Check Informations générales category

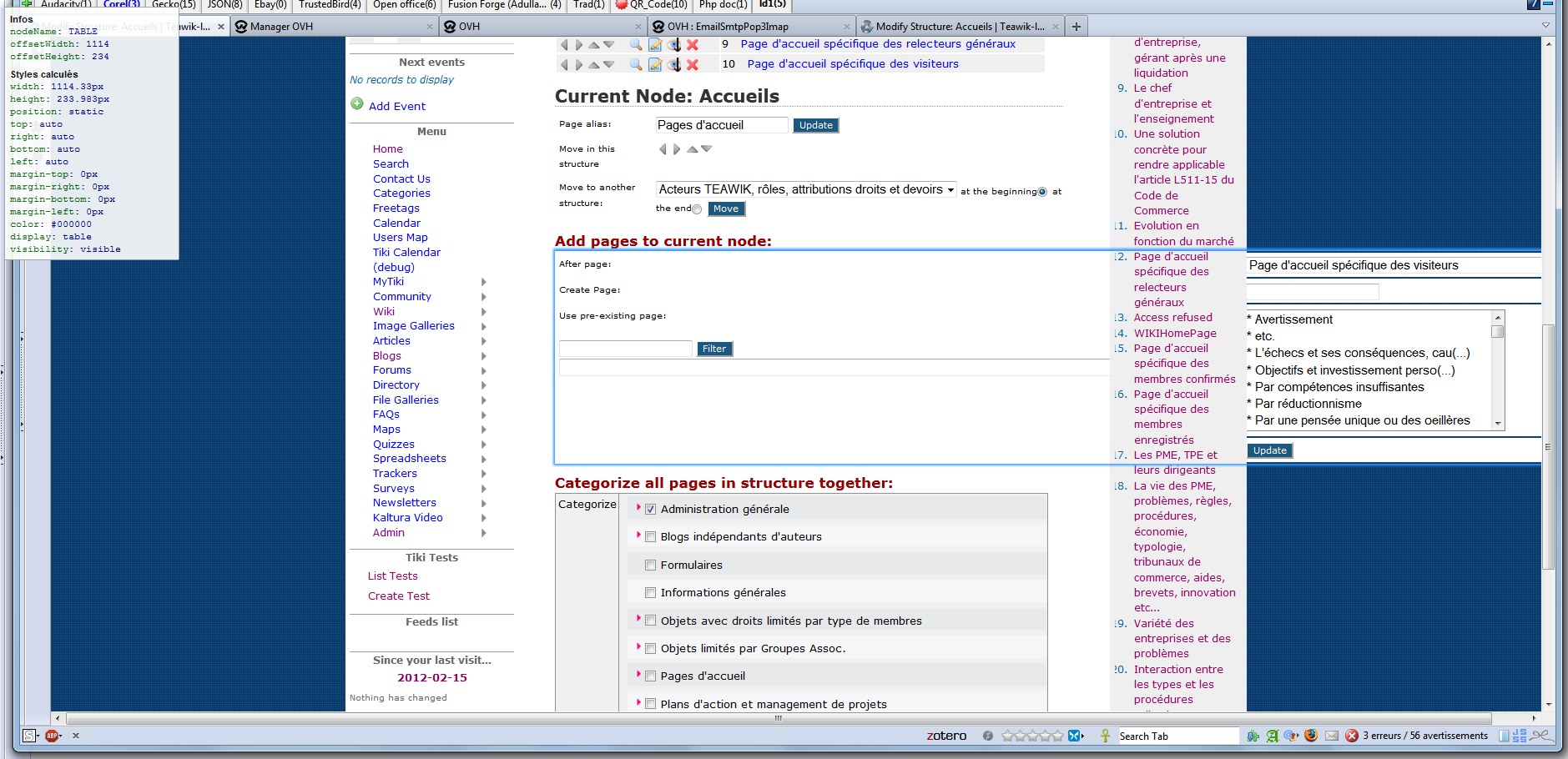pyautogui.click(x=651, y=593)
